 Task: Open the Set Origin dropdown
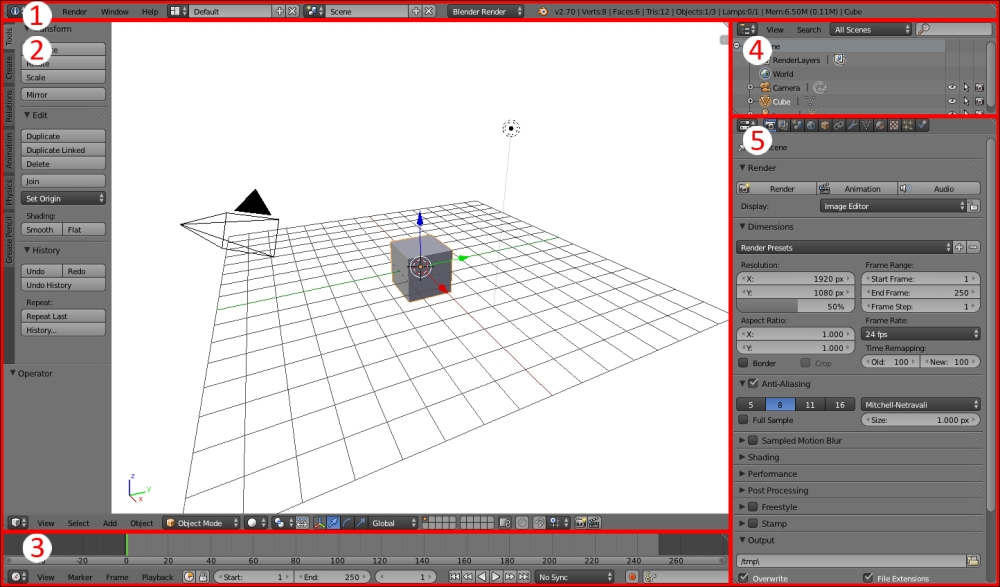[63, 198]
